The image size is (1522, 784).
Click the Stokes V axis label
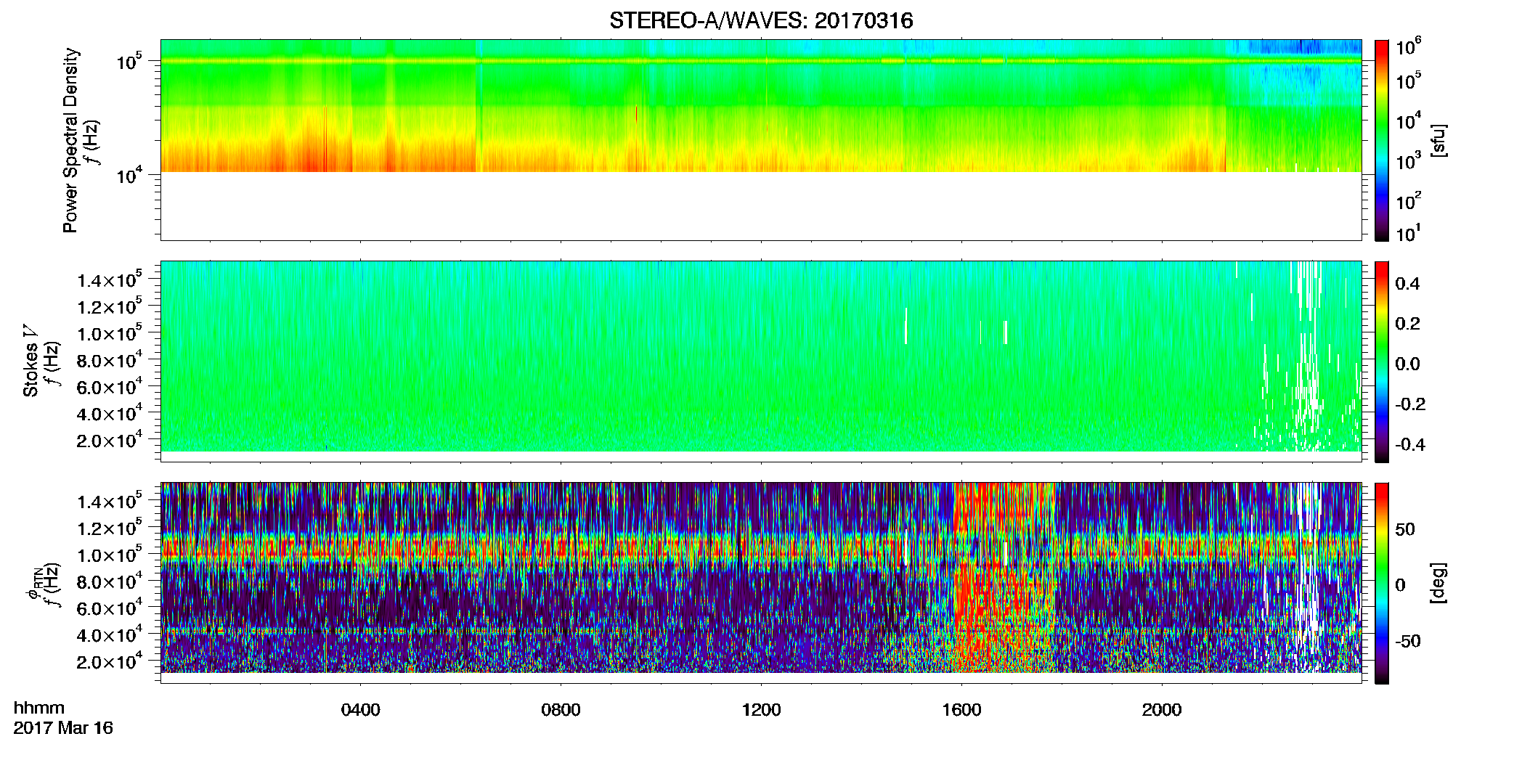click(x=30, y=362)
